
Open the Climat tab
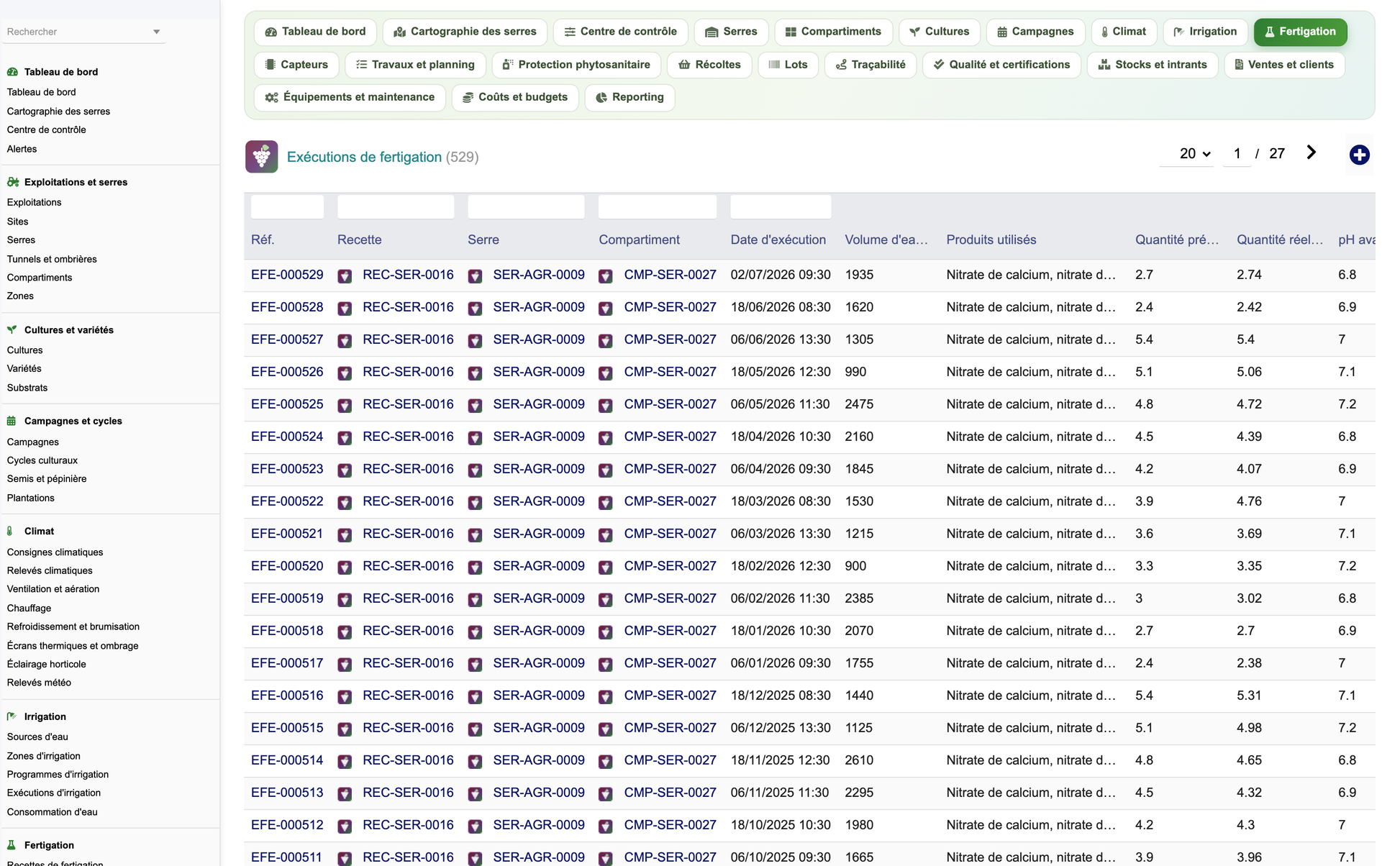tap(1124, 32)
